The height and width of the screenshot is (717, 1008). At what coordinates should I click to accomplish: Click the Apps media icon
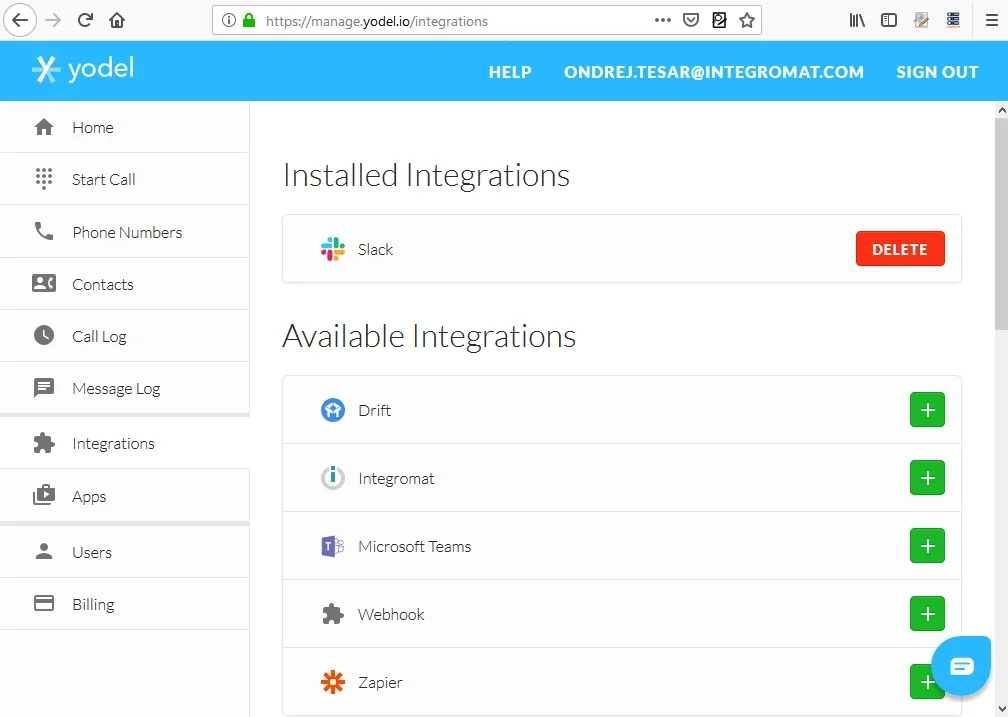(x=44, y=495)
